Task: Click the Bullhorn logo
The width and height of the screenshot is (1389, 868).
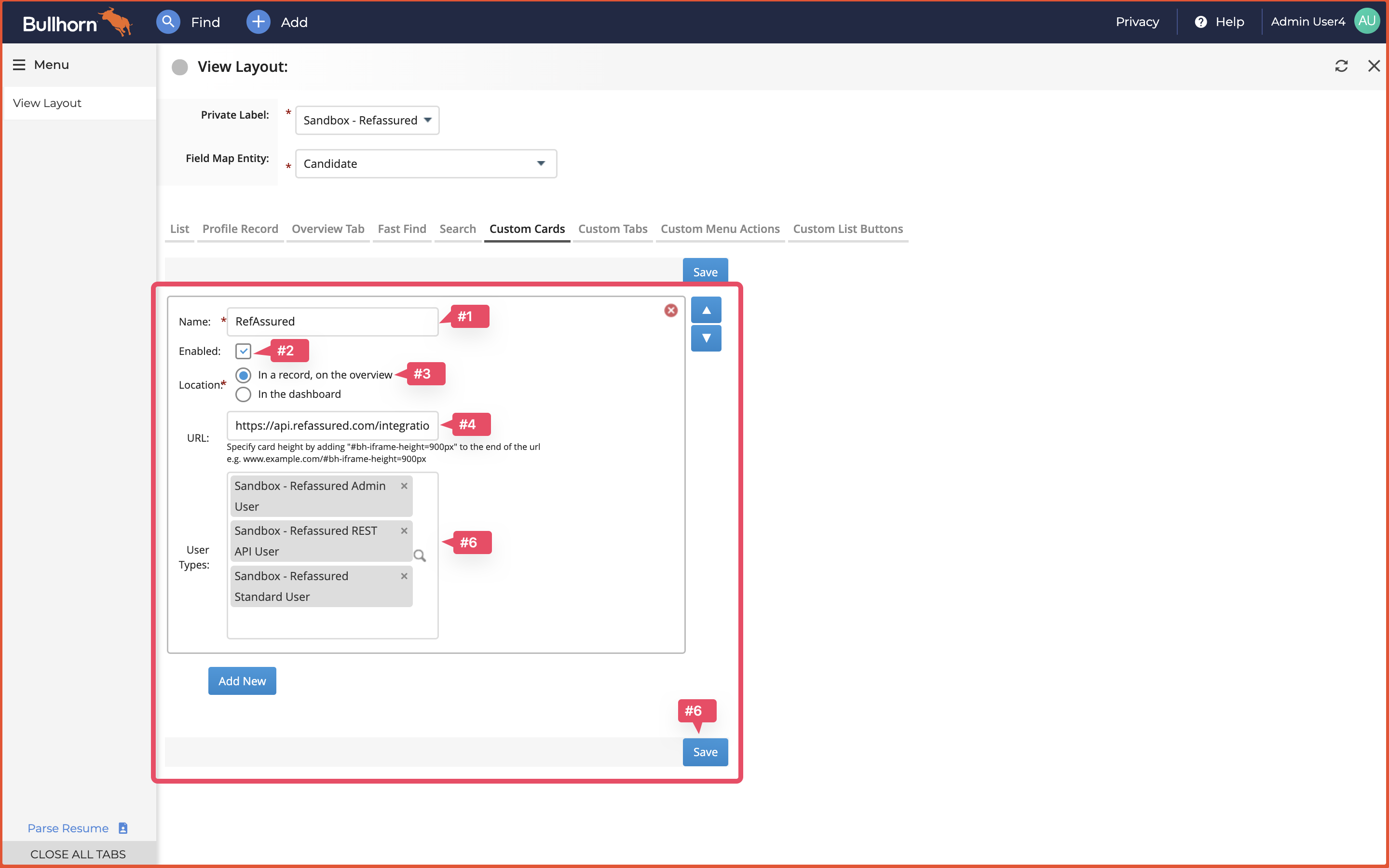Action: point(75,22)
